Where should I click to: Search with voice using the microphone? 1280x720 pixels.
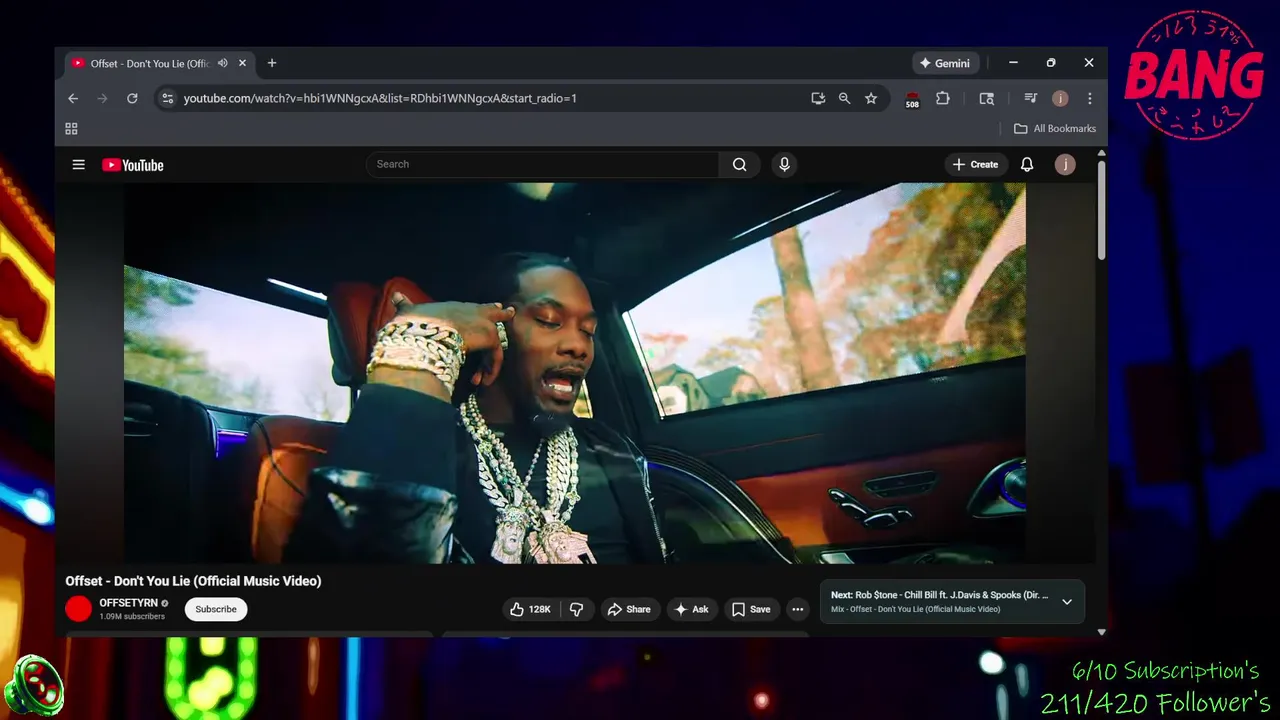784,164
